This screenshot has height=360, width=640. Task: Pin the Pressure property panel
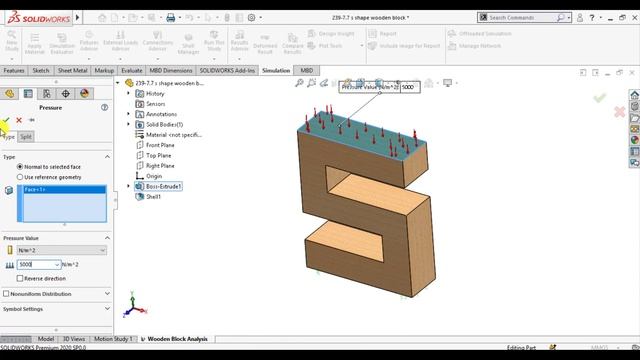pos(31,120)
